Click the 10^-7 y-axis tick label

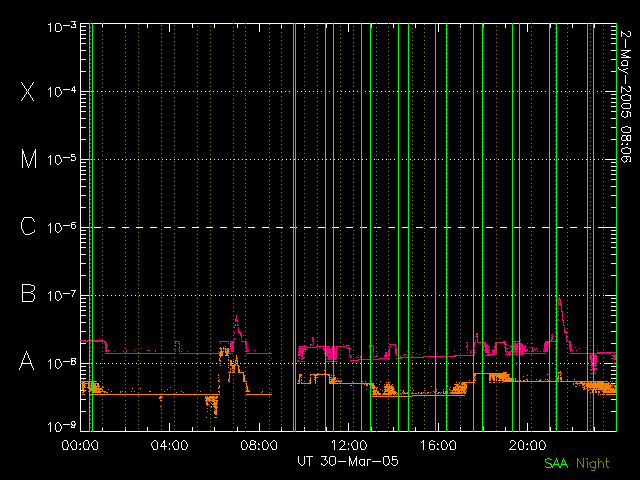[x=62, y=296]
